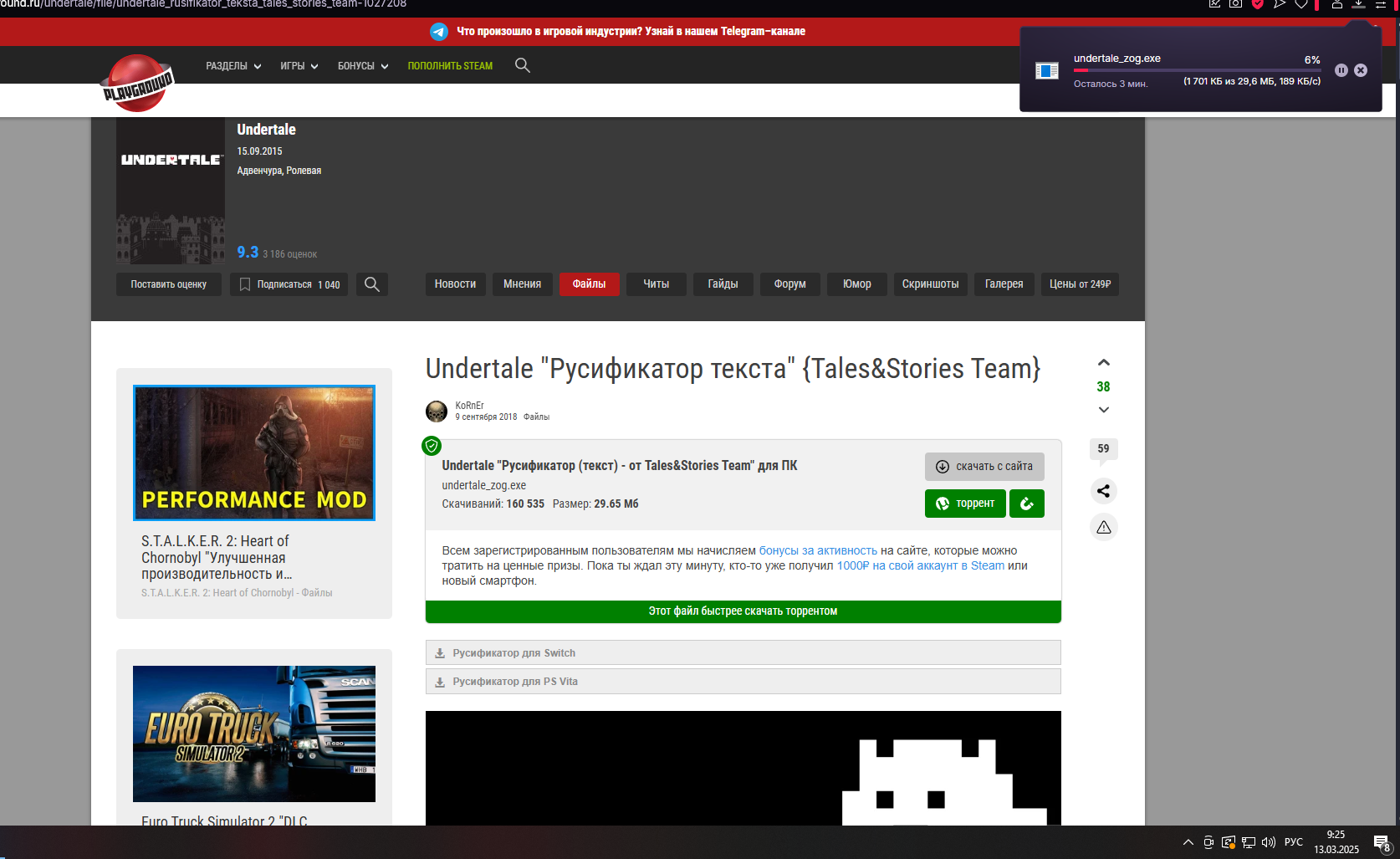Click the ПОПОЛНИТЬ STEAM link
Viewport: 1400px width, 859px height.
(x=450, y=66)
